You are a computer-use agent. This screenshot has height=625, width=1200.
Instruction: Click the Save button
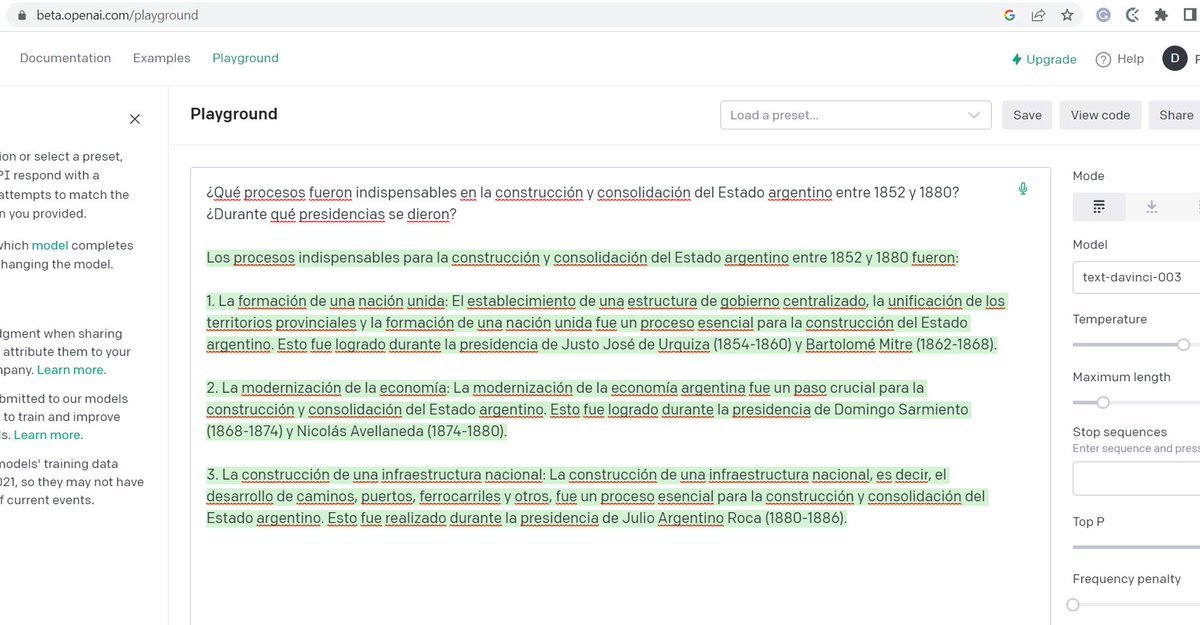(x=1027, y=115)
